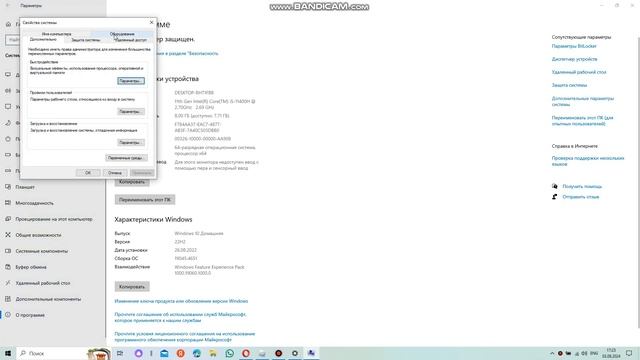The image size is (640, 360).
Task: Open Дополнительные параметры системы link
Action: pos(582,101)
